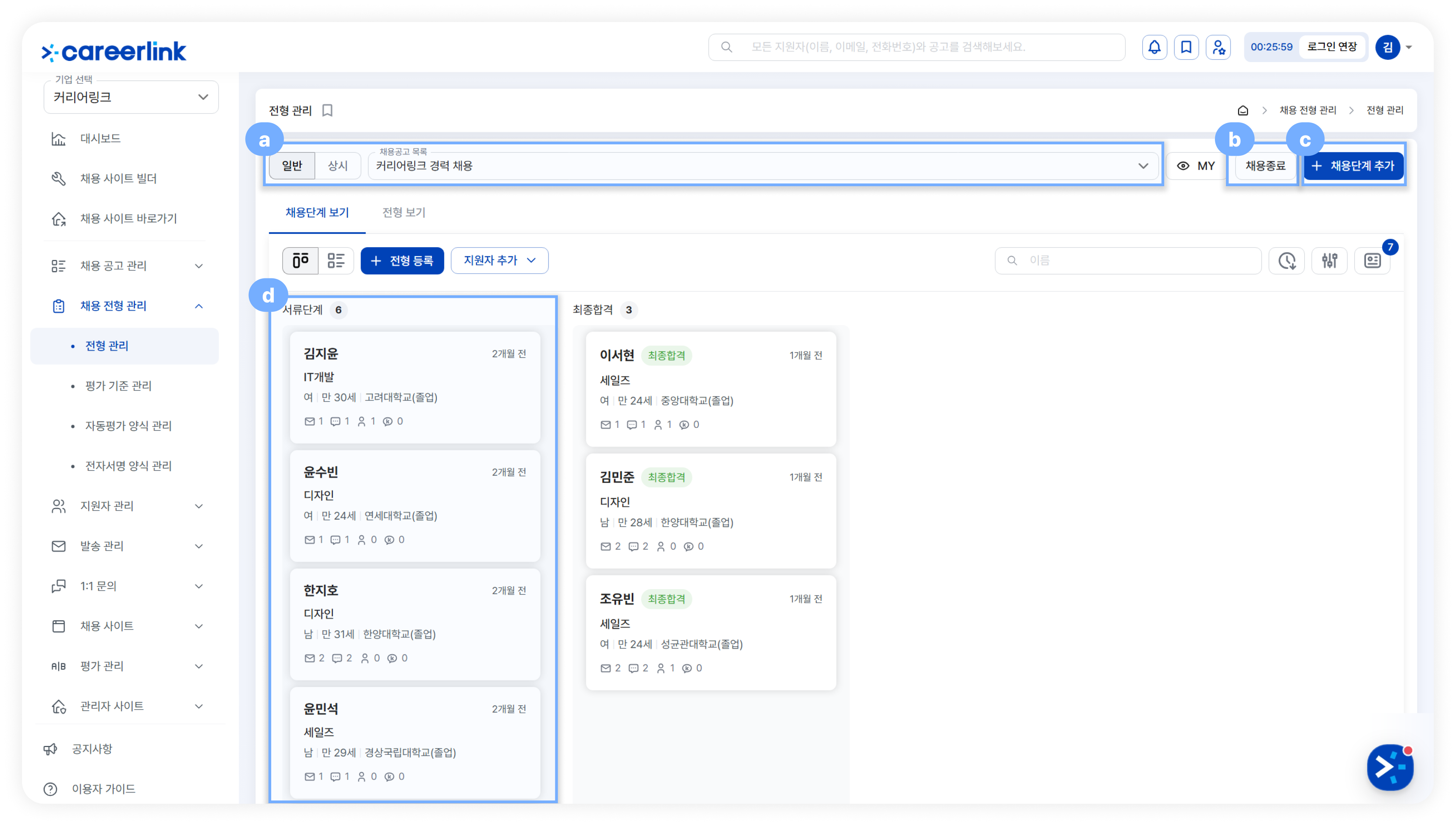Click the mail icon on 김민준 card
Image resolution: width=1456 pixels, height=826 pixels.
point(606,547)
